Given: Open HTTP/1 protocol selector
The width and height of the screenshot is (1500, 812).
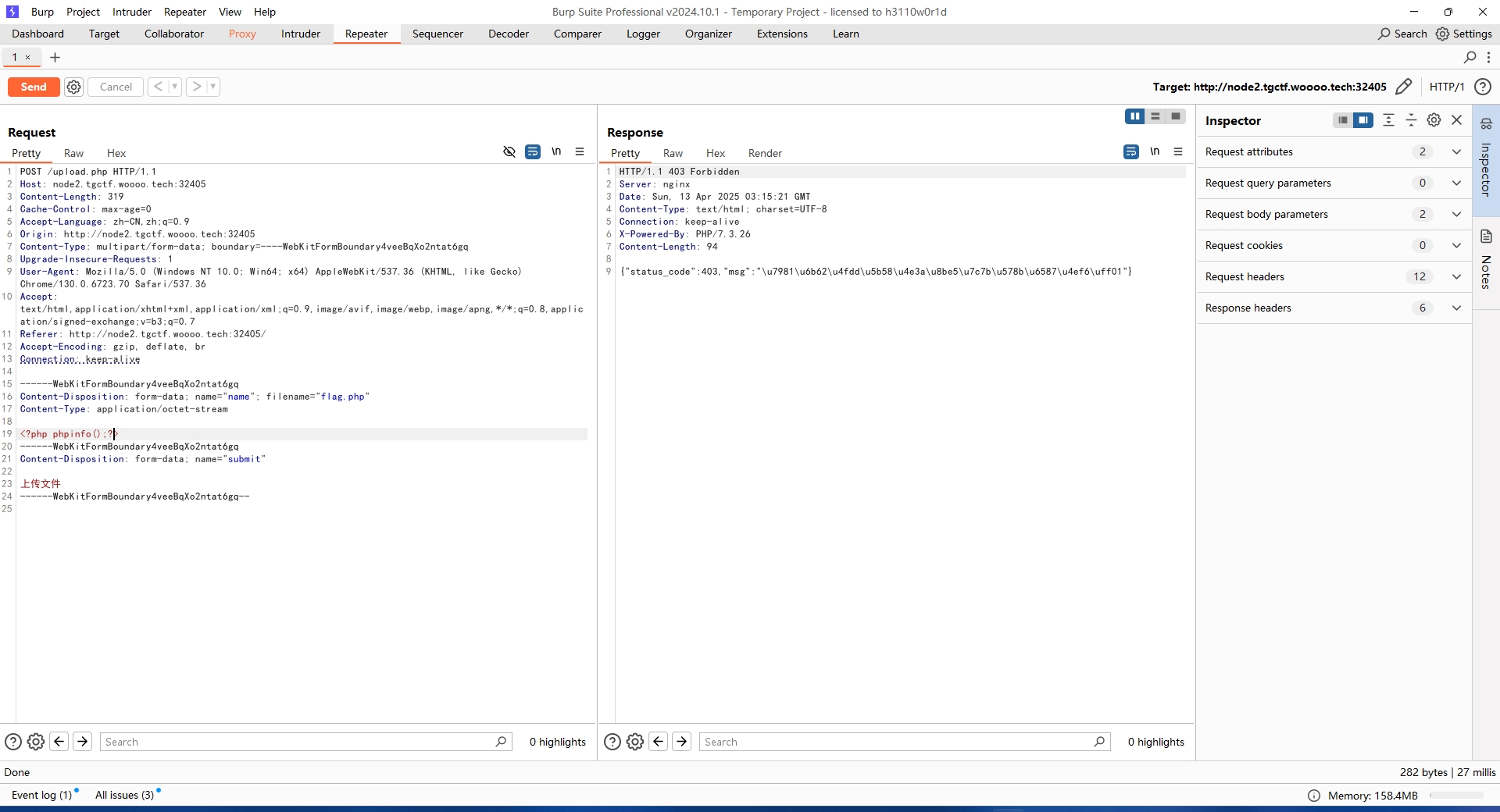Looking at the screenshot, I should [x=1446, y=87].
